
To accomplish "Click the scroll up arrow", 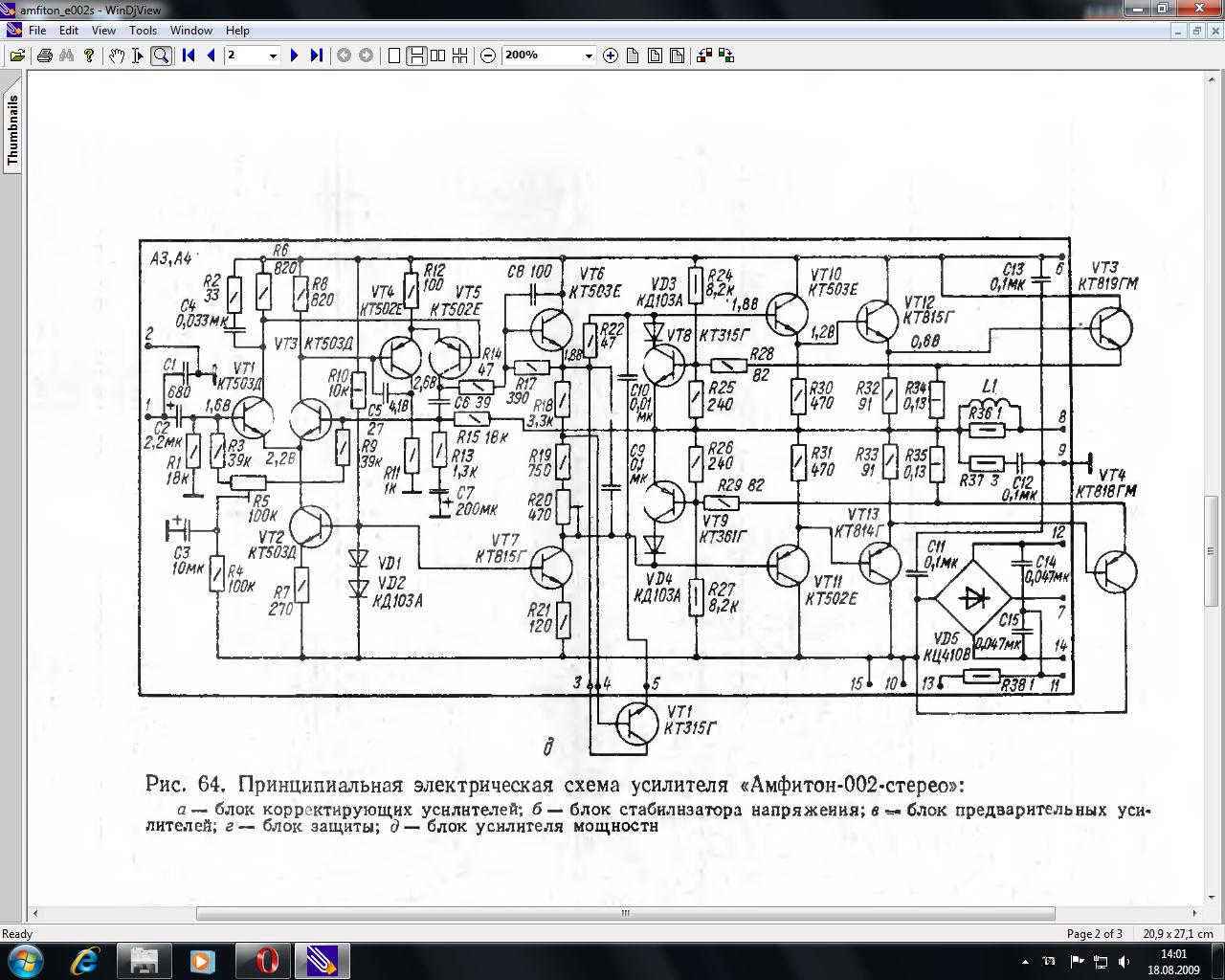I will click(1213, 80).
